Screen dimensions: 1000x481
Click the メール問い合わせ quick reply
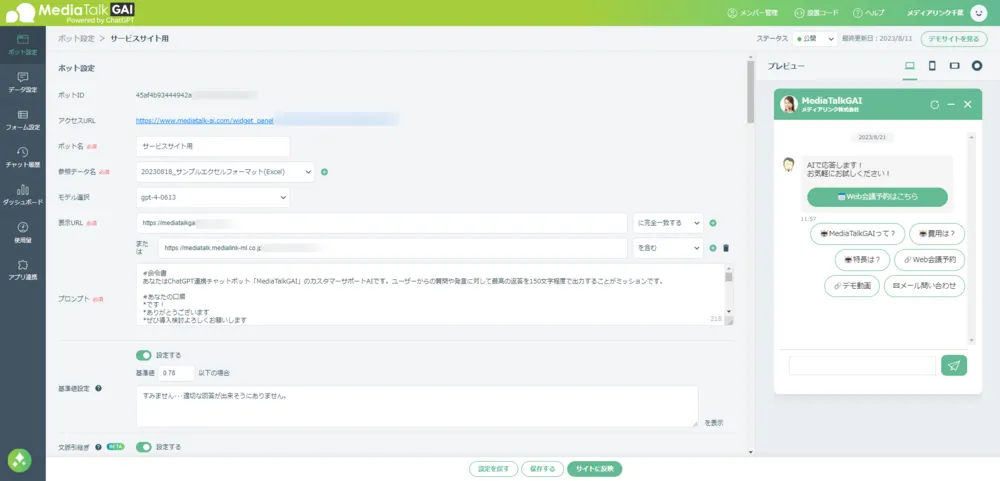pyautogui.click(x=924, y=286)
